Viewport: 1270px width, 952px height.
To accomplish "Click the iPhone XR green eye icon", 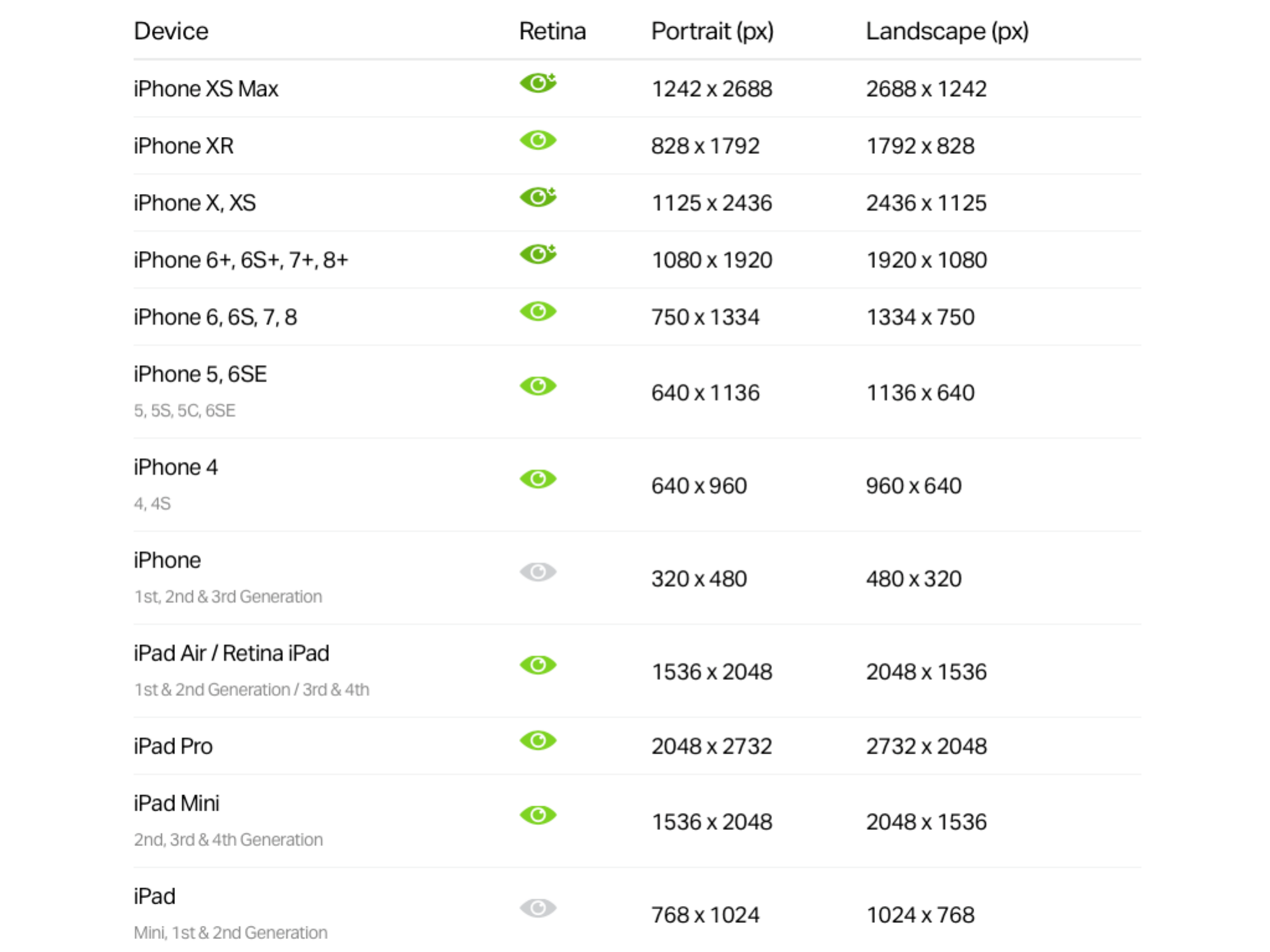I will tap(538, 140).
